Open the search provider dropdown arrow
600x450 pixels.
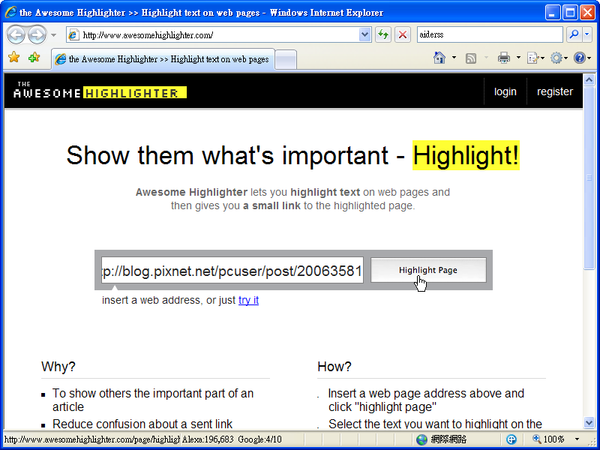click(587, 35)
